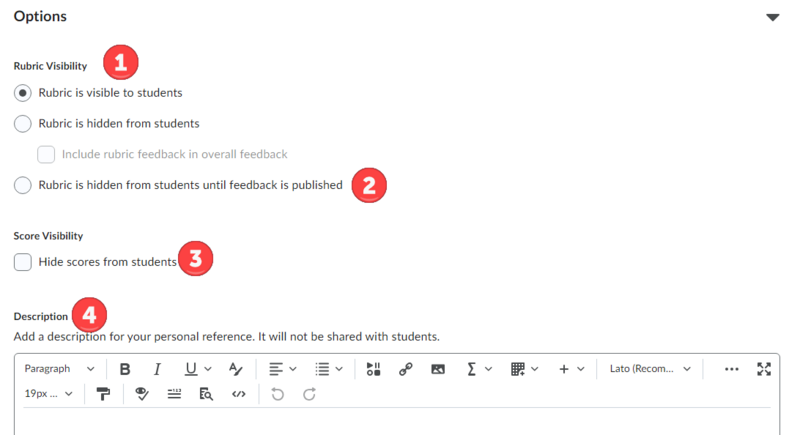
Task: Apply bold formatting in the editor
Action: [125, 369]
